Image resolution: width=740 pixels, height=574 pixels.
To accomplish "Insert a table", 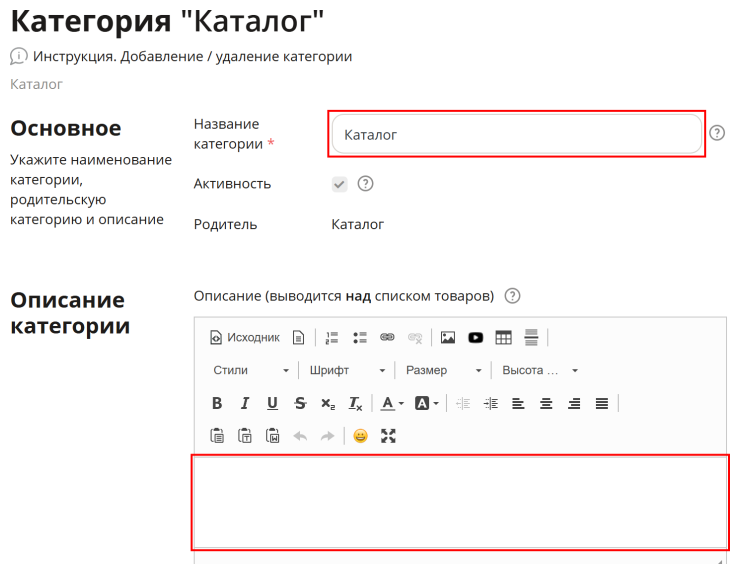I will 504,338.
